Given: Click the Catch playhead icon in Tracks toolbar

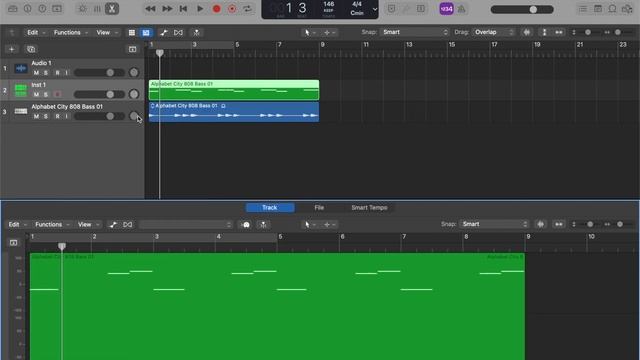Looking at the screenshot, I should [x=196, y=32].
